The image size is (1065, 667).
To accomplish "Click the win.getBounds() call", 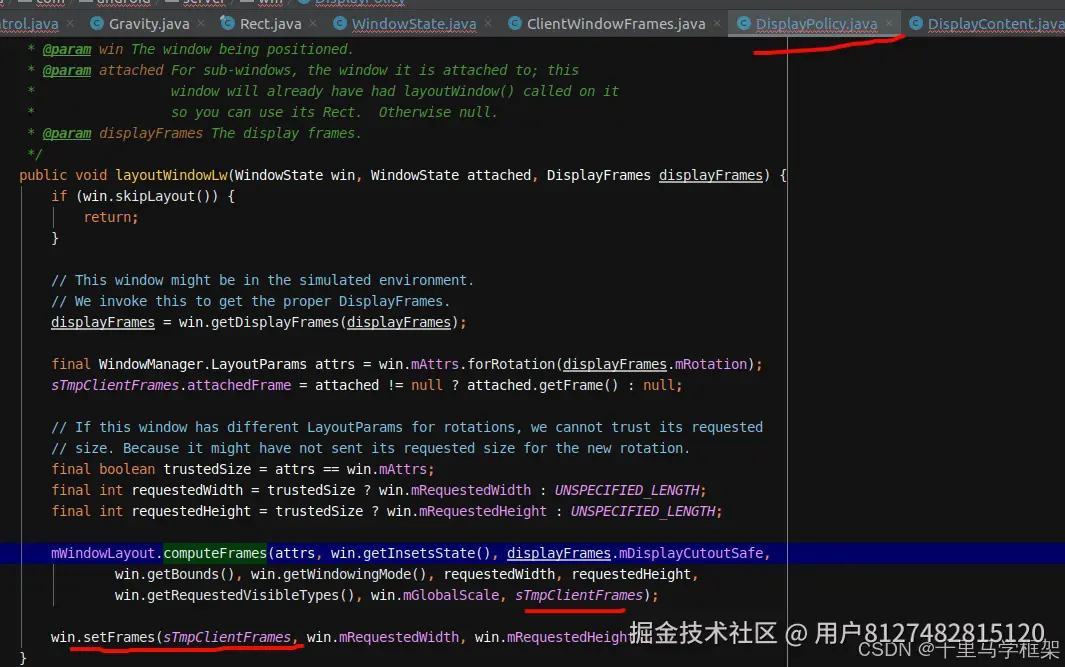I will pyautogui.click(x=174, y=575).
